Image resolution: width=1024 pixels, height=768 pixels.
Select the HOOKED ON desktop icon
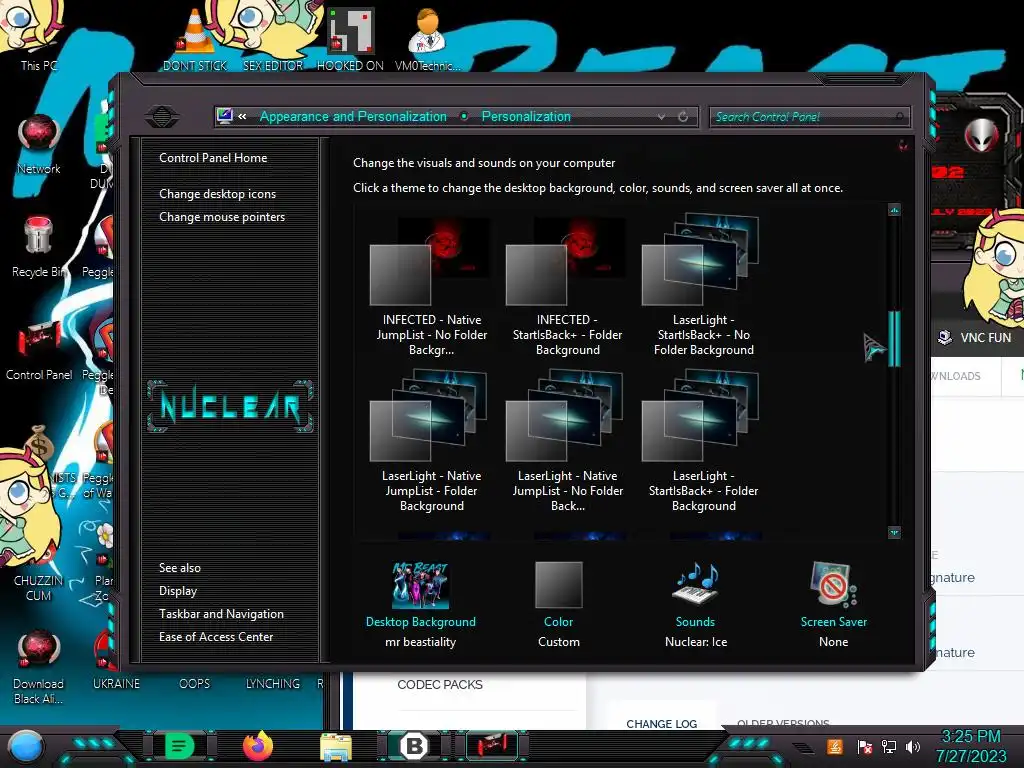350,40
